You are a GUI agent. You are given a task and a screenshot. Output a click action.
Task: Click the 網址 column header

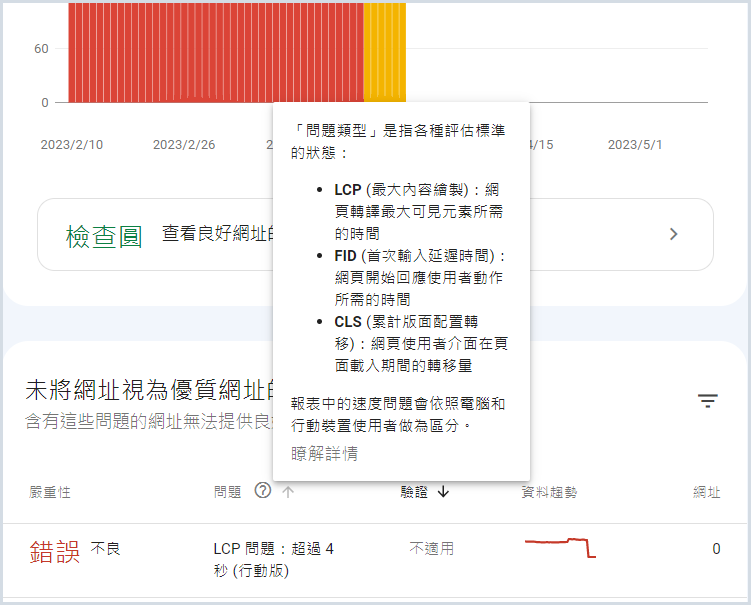coord(707,492)
